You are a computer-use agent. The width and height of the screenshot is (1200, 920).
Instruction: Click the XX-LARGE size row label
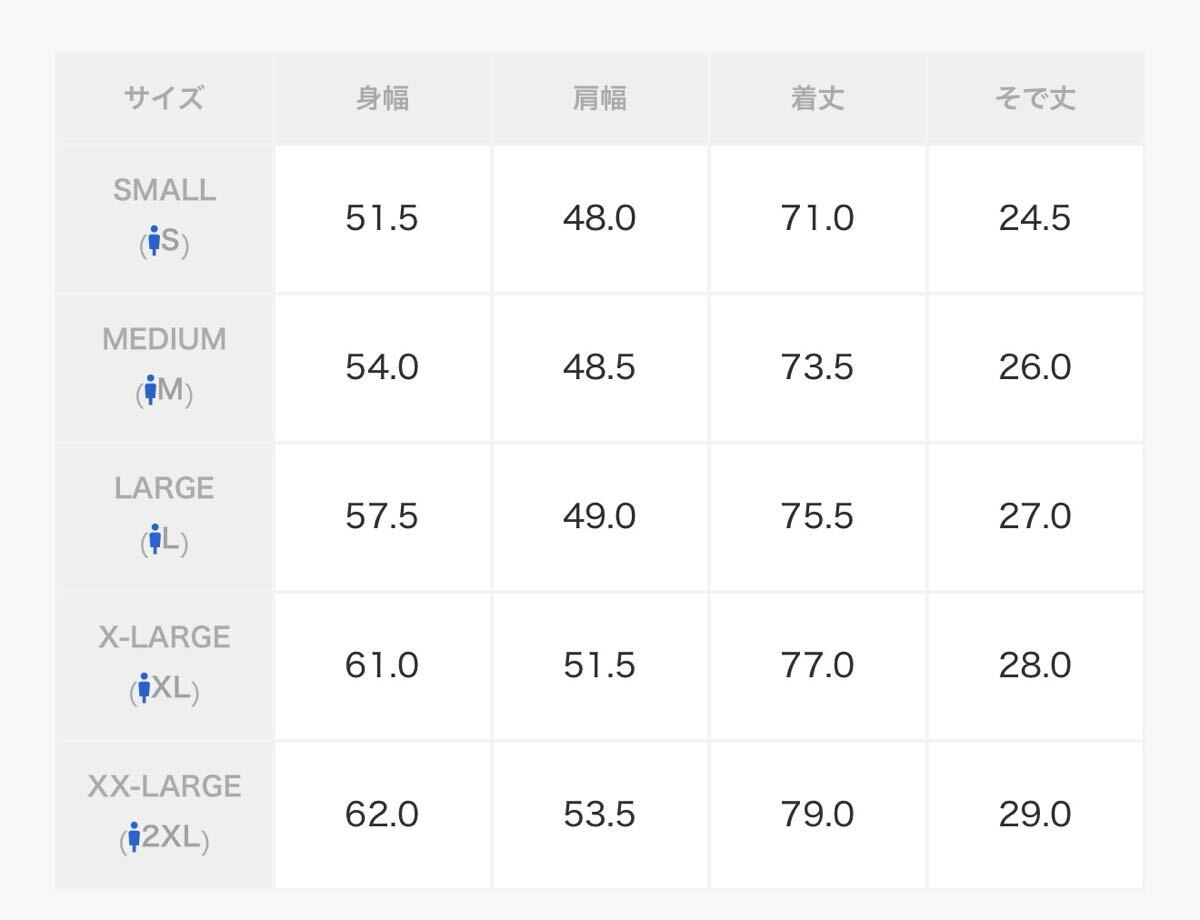(x=164, y=786)
